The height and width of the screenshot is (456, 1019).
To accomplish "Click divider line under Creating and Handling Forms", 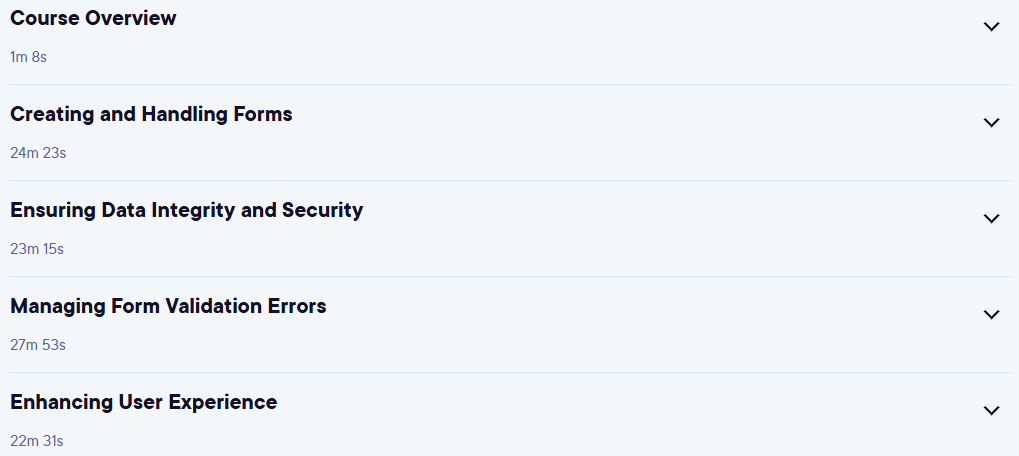I will click(510, 181).
